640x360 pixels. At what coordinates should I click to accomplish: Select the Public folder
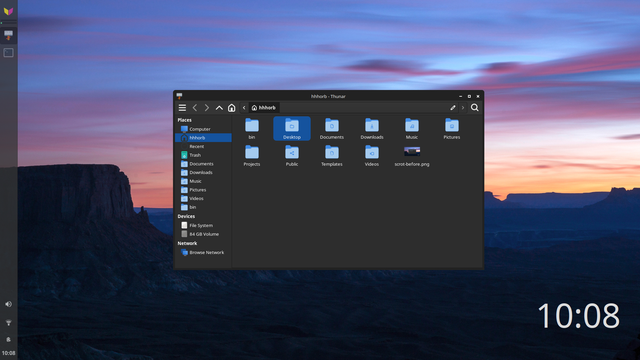point(292,156)
